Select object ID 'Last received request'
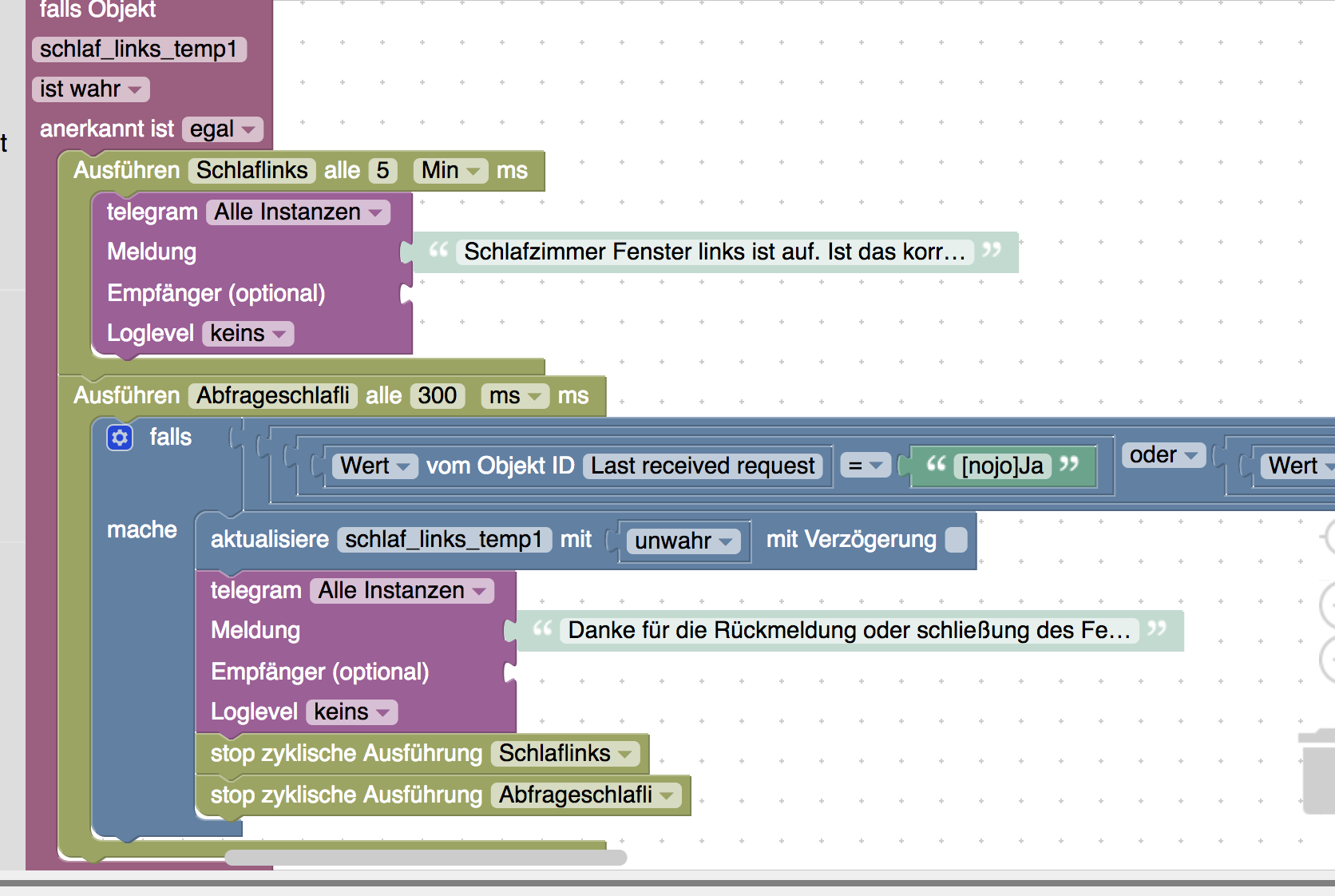 (703, 466)
